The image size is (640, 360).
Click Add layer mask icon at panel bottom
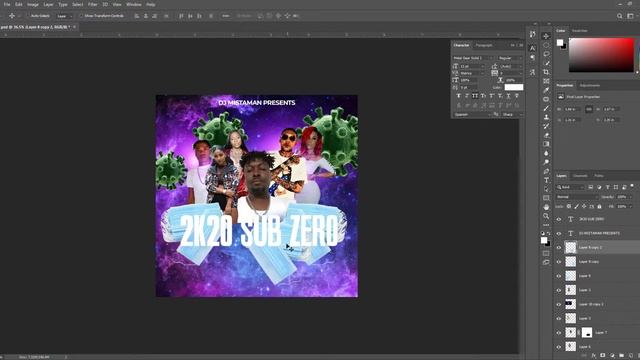click(602, 356)
